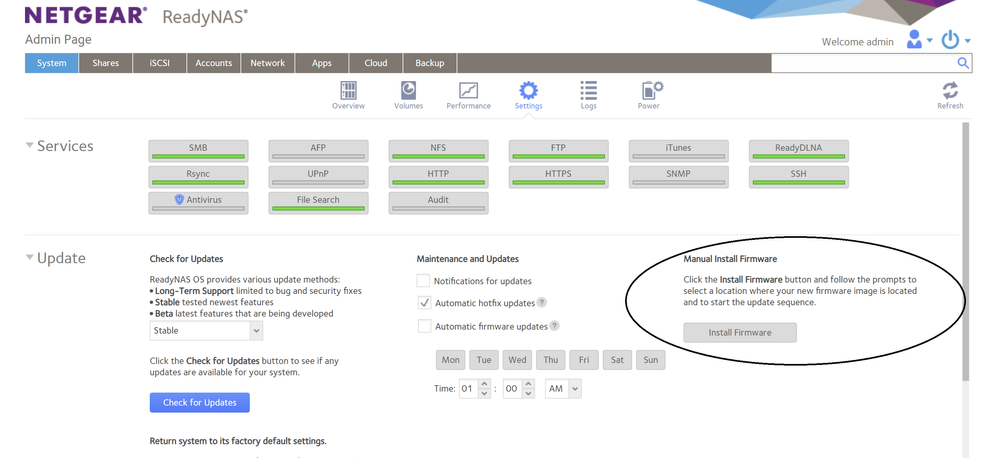Toggle the SSH service

(x=798, y=177)
